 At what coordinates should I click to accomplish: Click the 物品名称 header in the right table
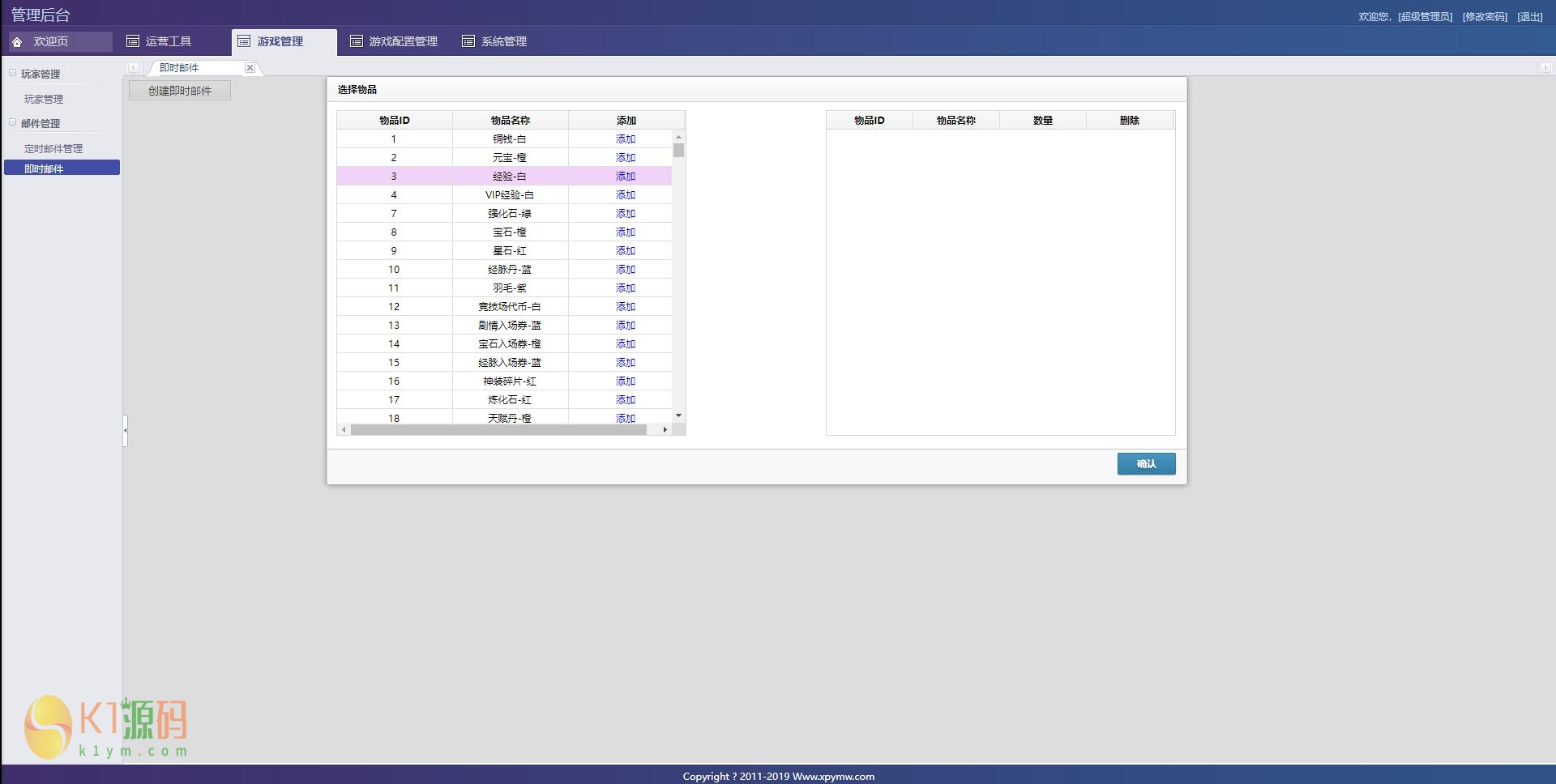tap(956, 121)
